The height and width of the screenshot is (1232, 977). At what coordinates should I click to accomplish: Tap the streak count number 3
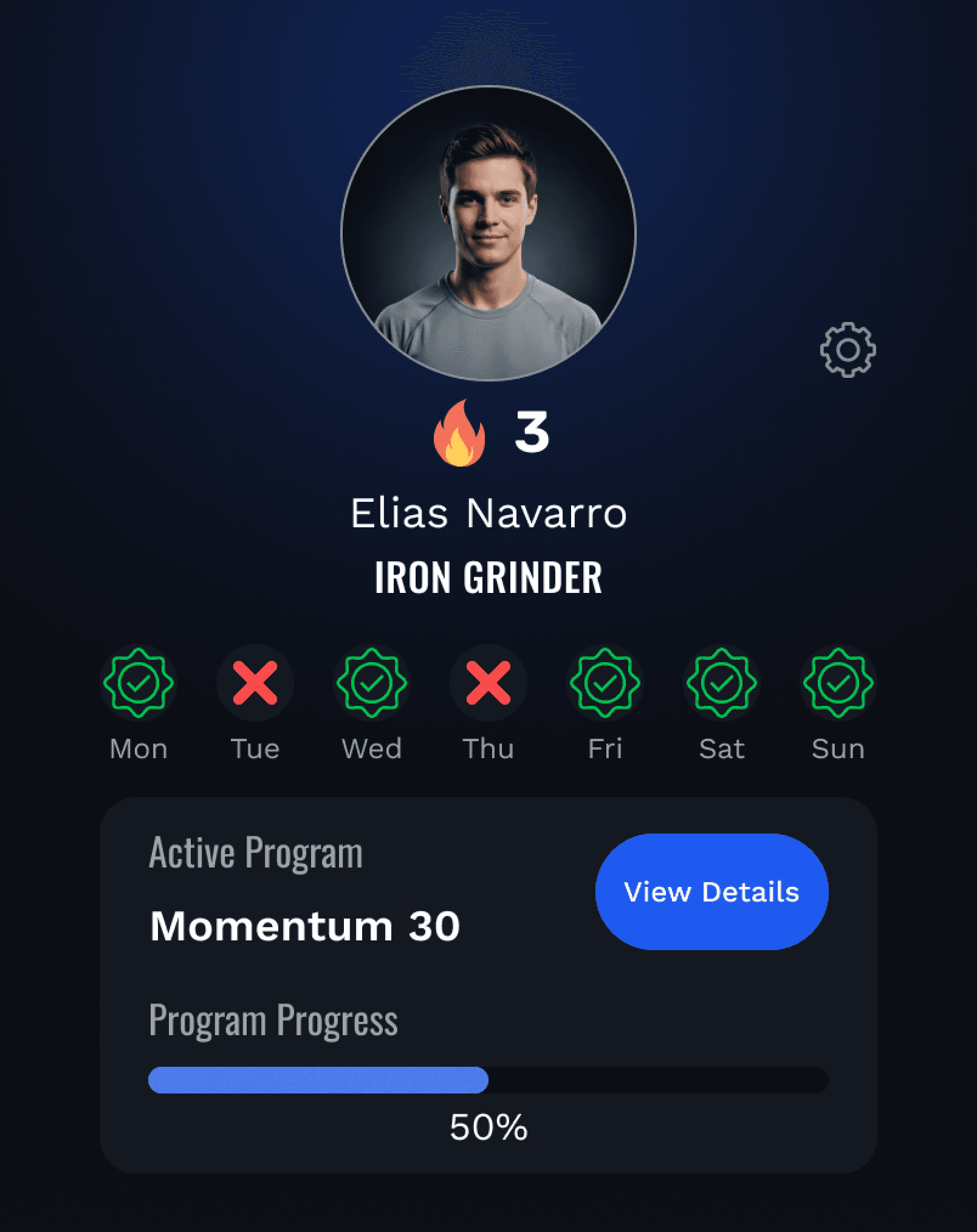532,431
